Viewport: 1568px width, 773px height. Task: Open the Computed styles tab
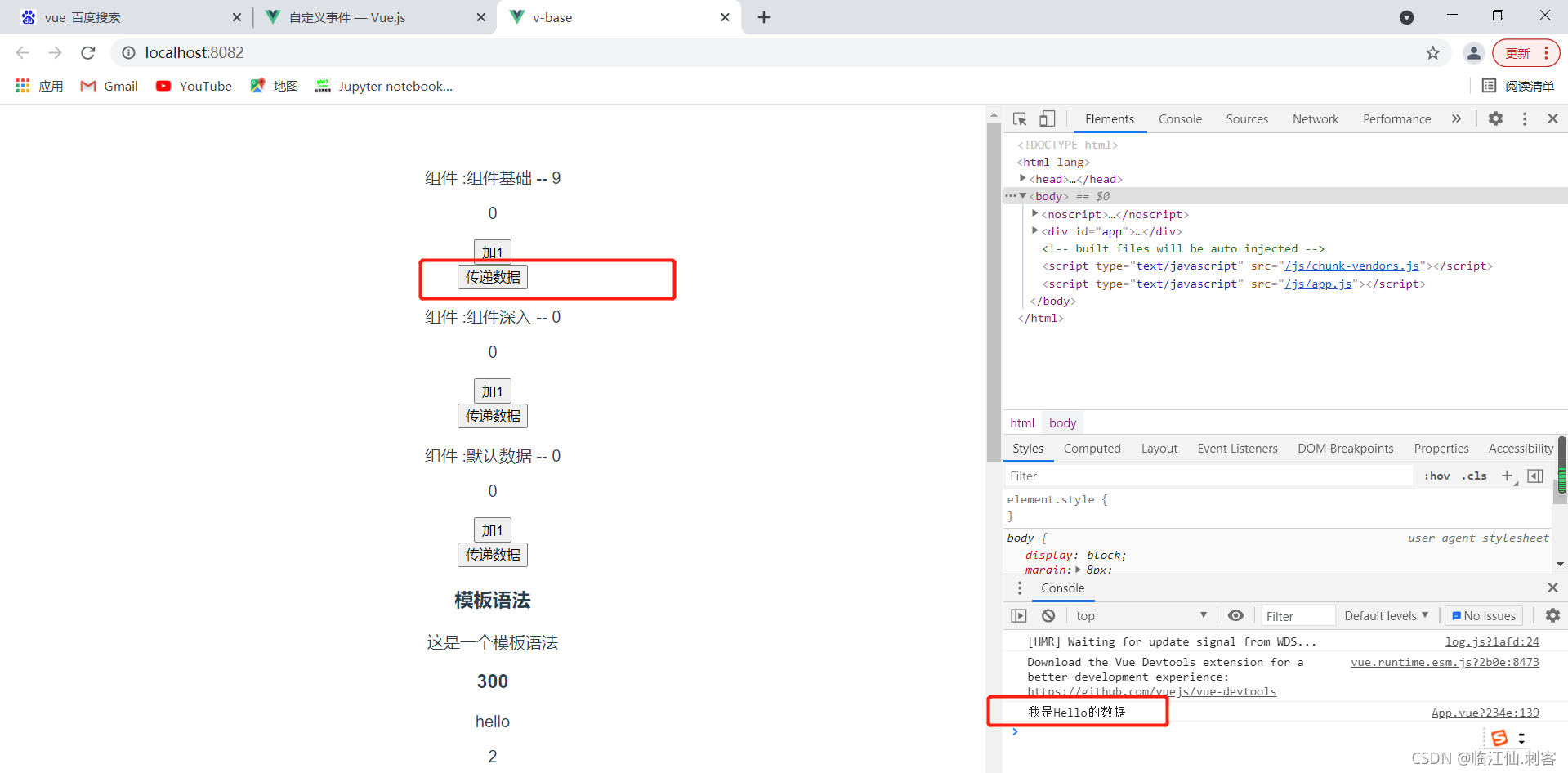coord(1092,449)
